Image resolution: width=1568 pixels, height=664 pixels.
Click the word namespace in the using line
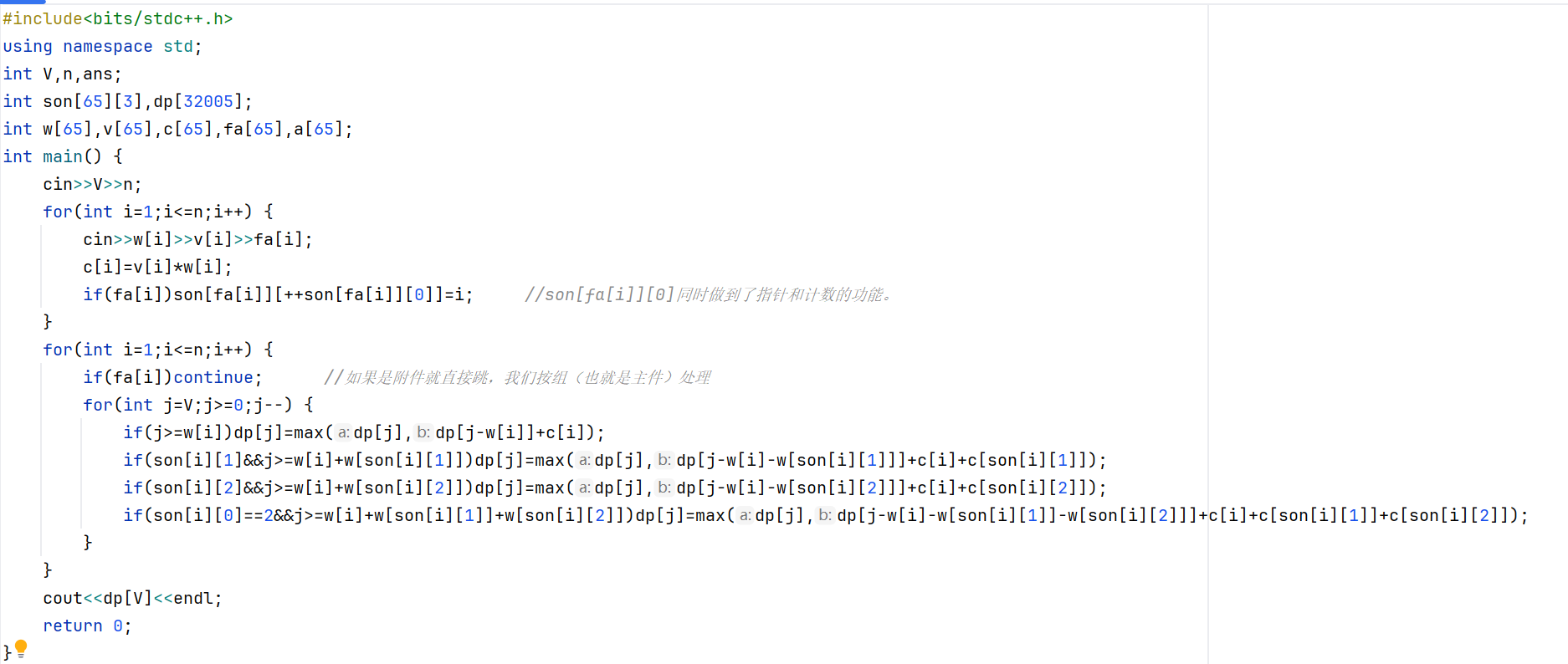tap(108, 46)
